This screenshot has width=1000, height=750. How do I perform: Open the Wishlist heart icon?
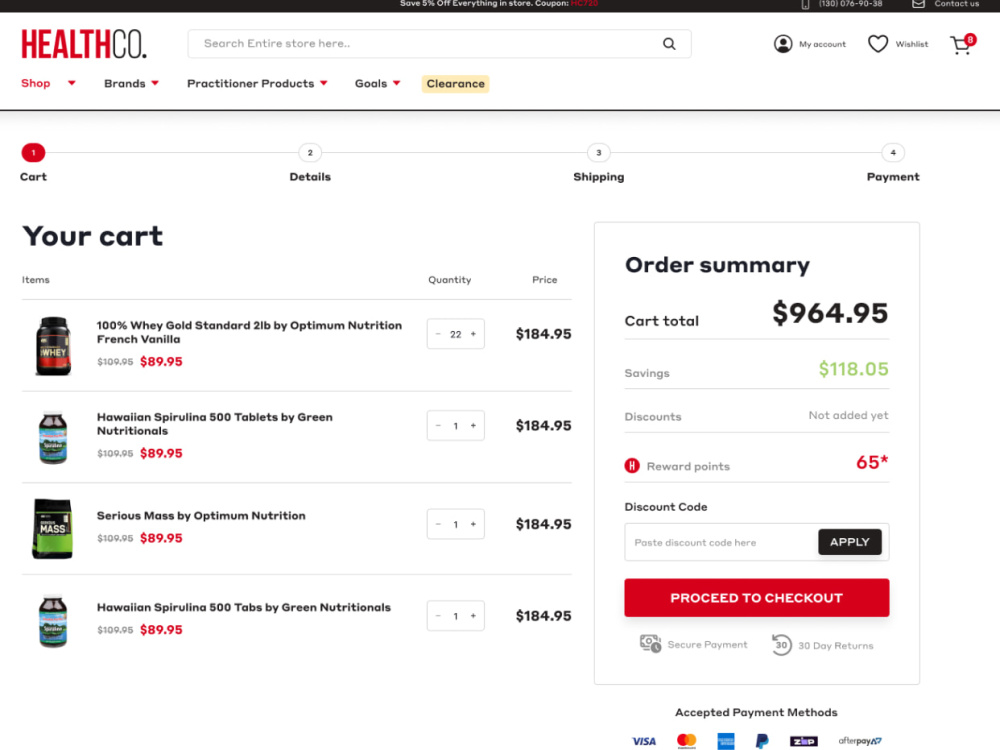(x=878, y=44)
